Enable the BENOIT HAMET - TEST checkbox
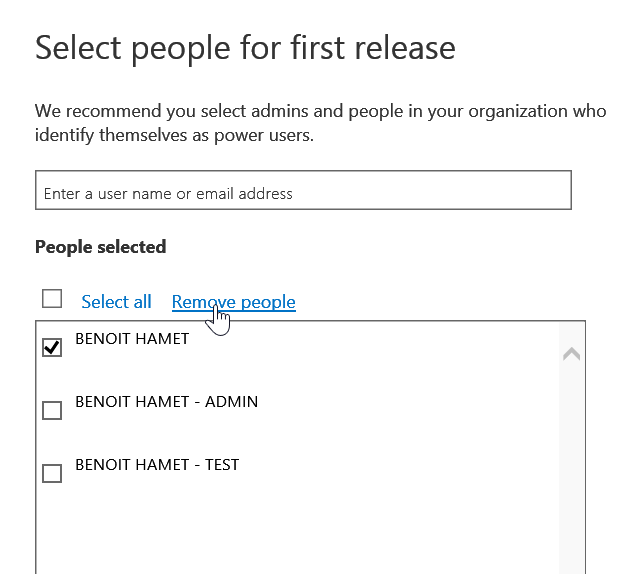622x574 pixels. (x=52, y=473)
